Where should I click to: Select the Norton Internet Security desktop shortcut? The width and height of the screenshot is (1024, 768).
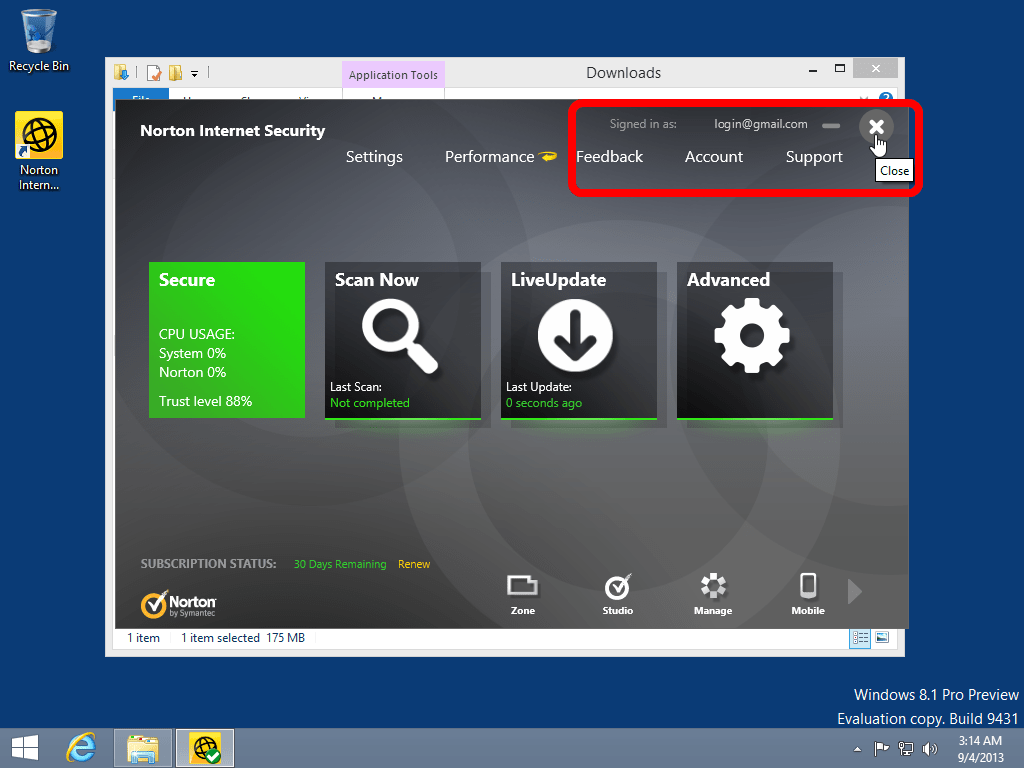tap(39, 151)
